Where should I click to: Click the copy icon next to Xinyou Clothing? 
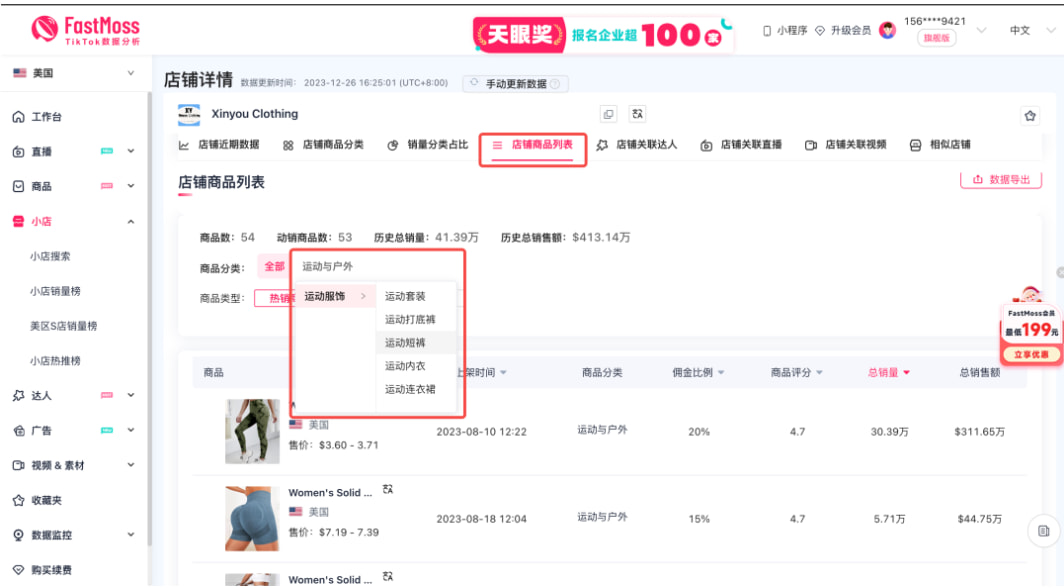pyautogui.click(x=610, y=114)
